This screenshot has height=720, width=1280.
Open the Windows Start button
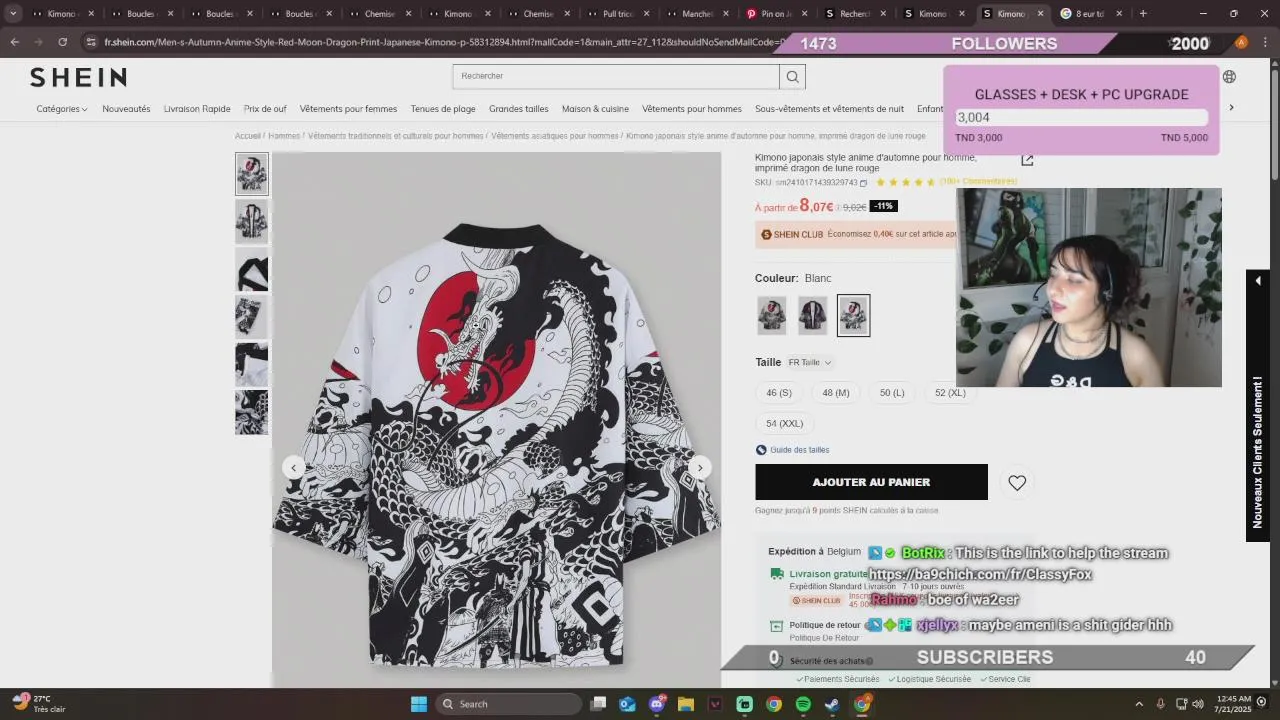coord(419,704)
